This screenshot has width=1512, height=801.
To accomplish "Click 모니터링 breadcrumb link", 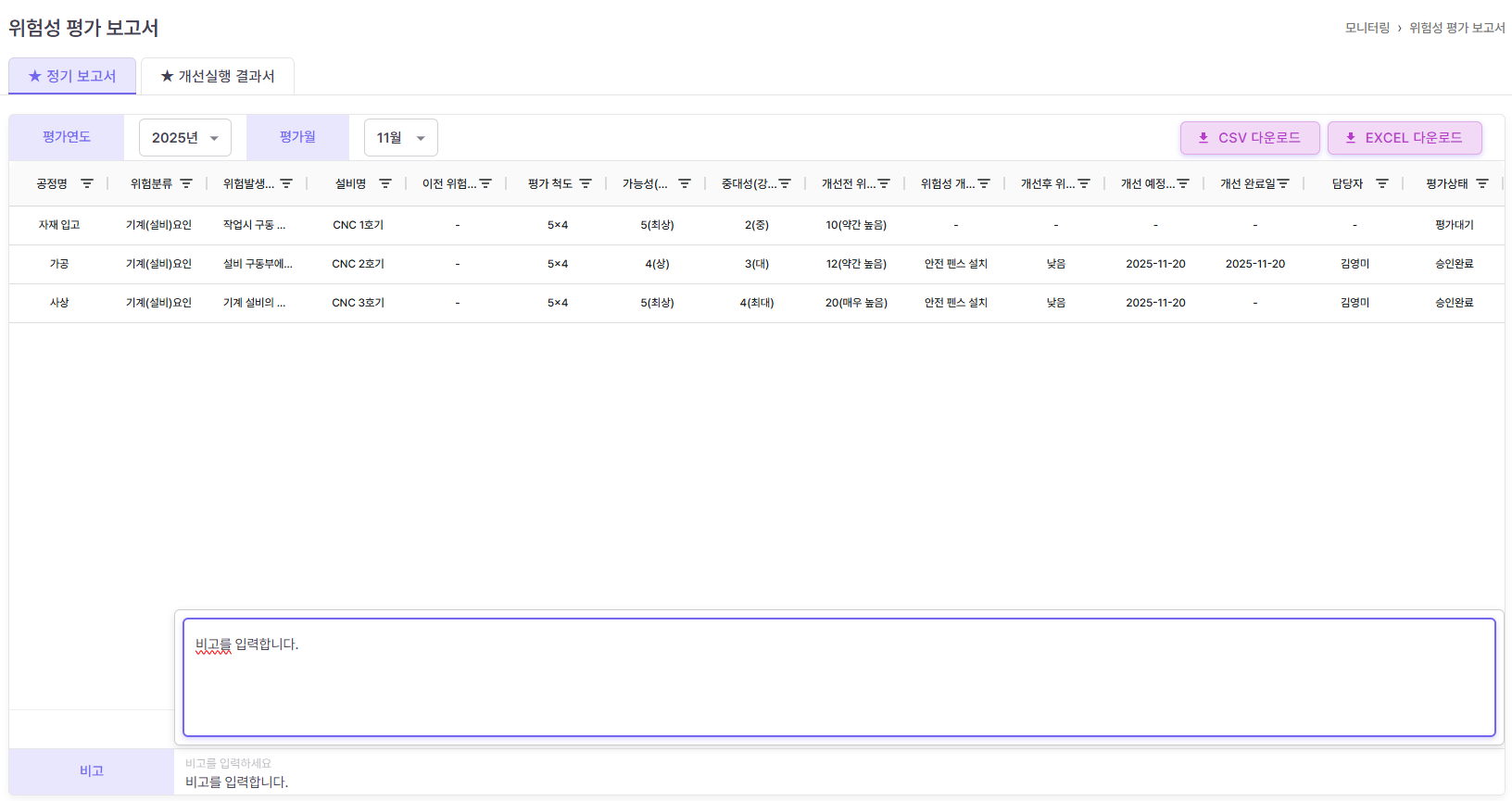I will [1367, 28].
